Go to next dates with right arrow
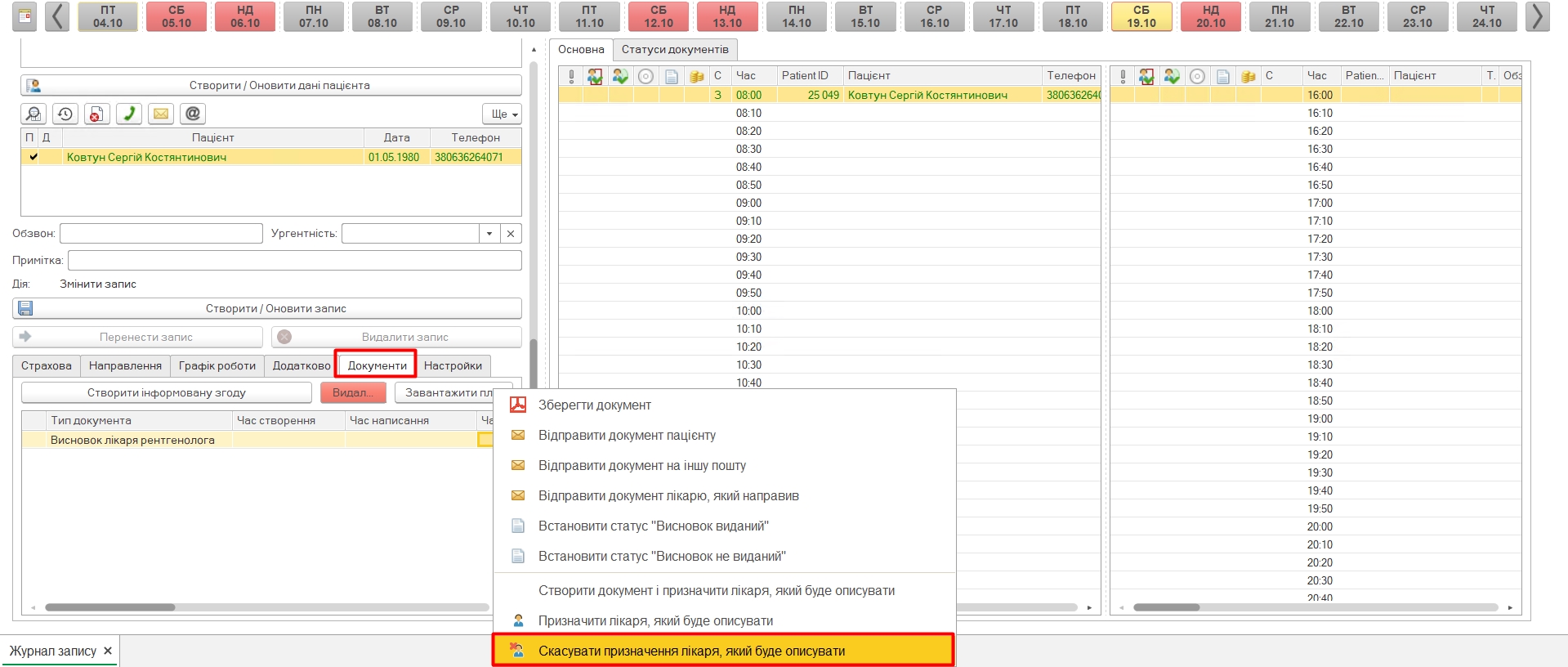1568x667 pixels. point(1537,16)
